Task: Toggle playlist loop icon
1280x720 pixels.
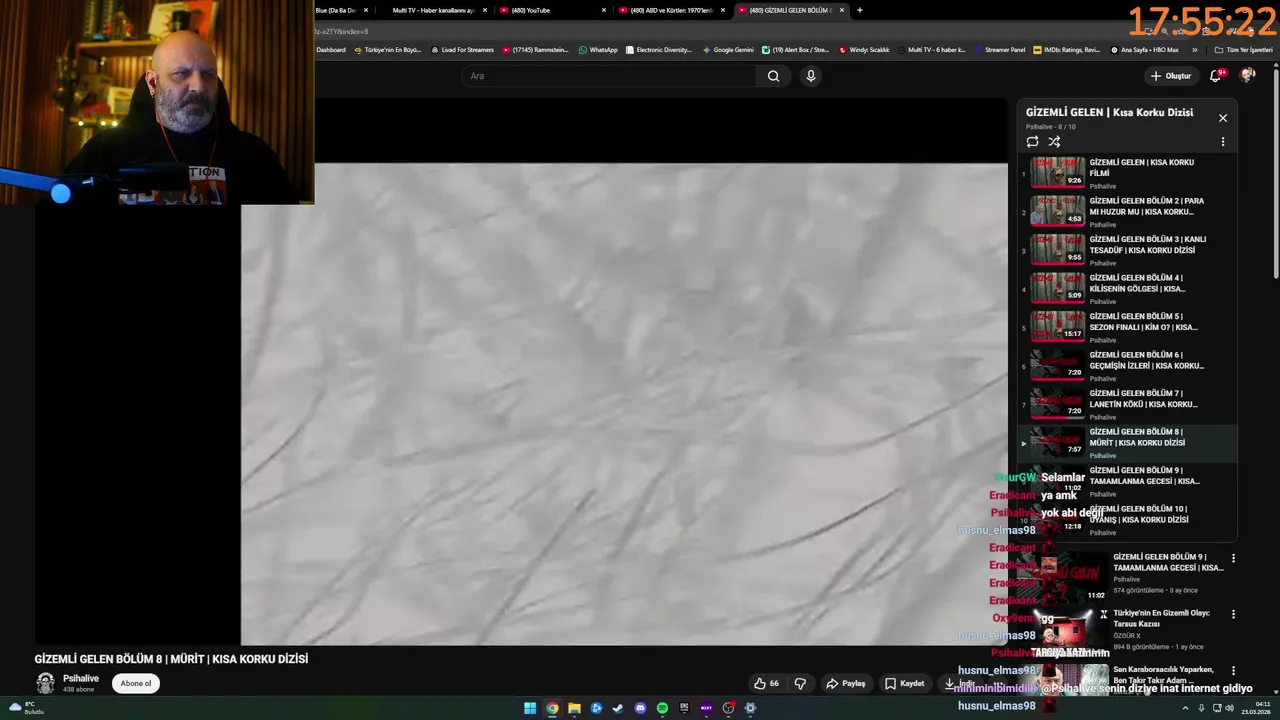Action: click(x=1032, y=142)
